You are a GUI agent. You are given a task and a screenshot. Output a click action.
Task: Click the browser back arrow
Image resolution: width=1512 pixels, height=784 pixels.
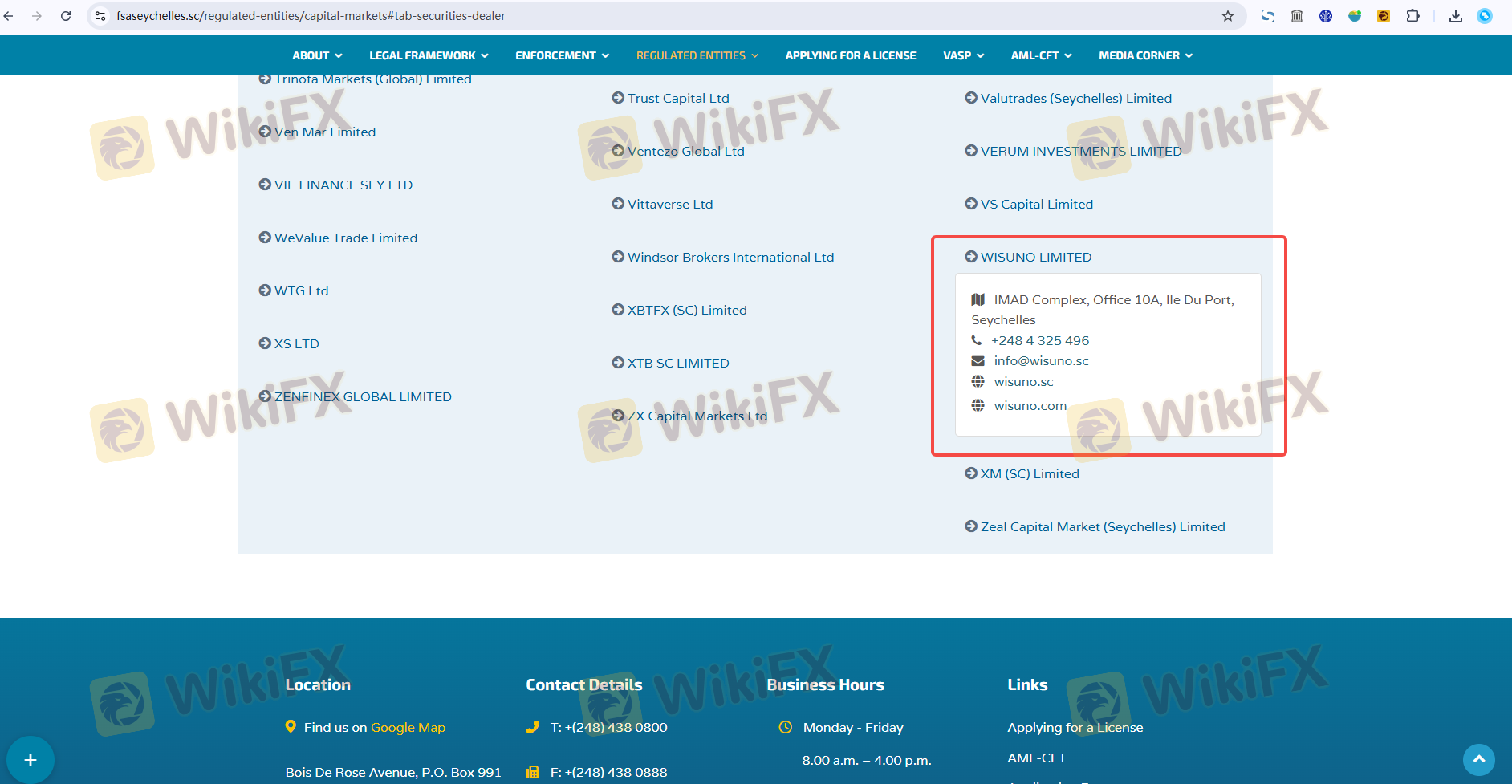(x=9, y=16)
